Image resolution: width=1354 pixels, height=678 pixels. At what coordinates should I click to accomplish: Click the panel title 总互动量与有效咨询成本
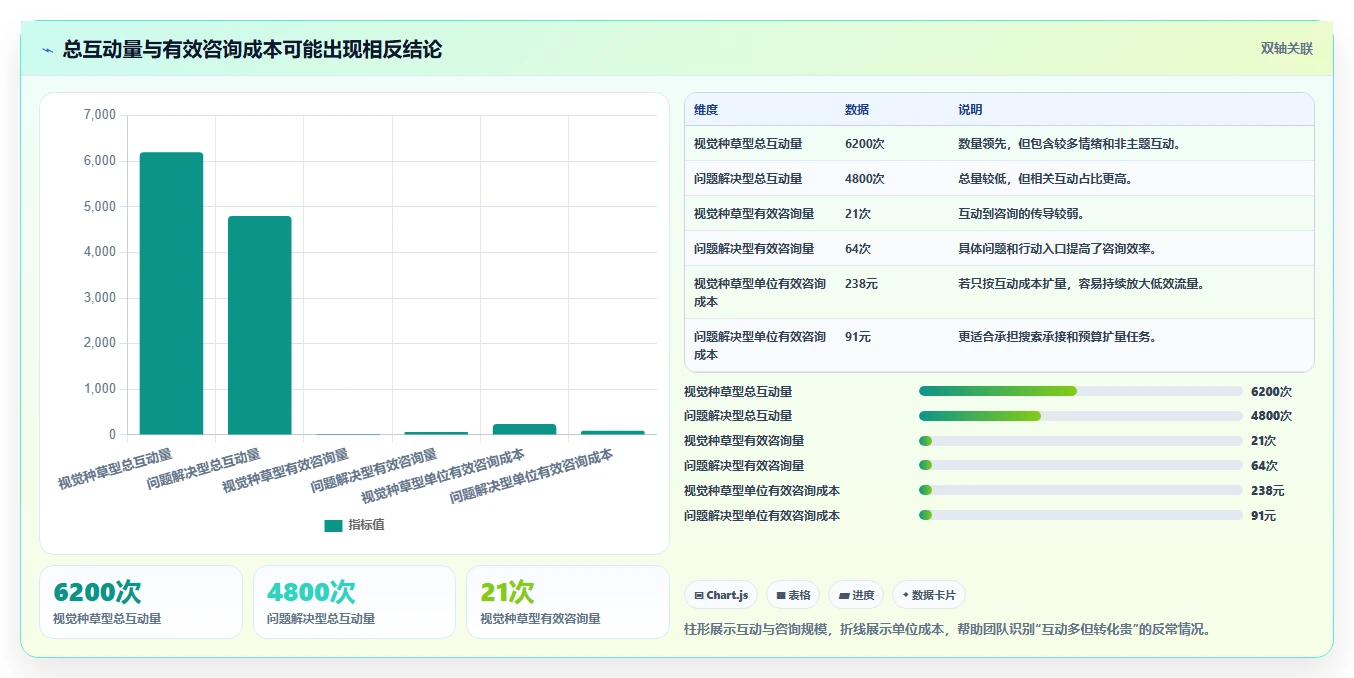(x=252, y=49)
